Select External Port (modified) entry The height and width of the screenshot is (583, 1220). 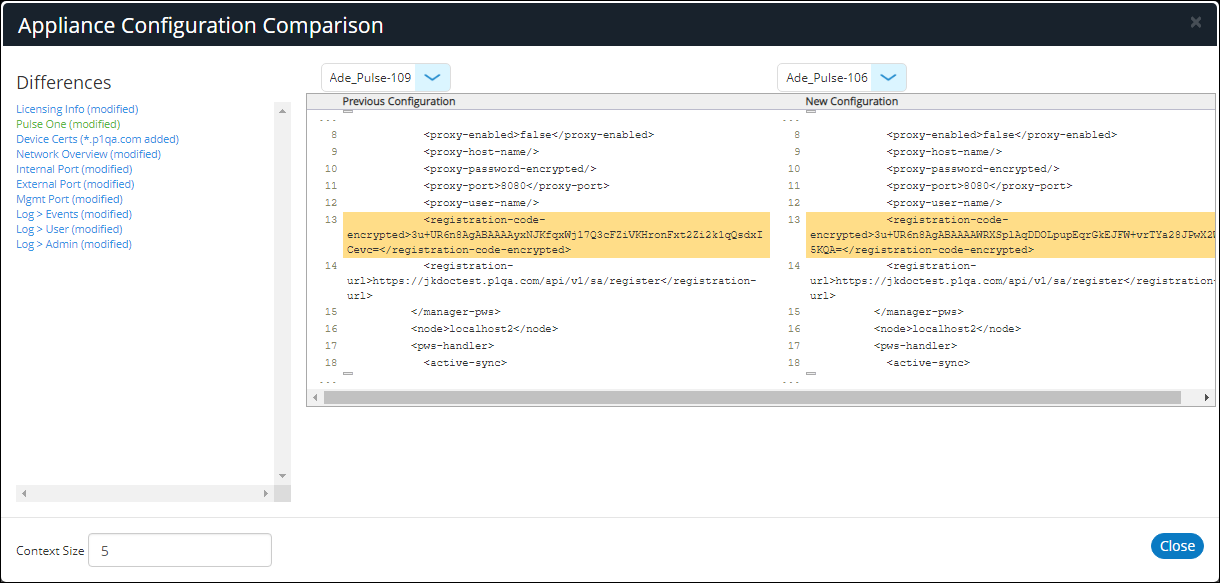[x=75, y=184]
